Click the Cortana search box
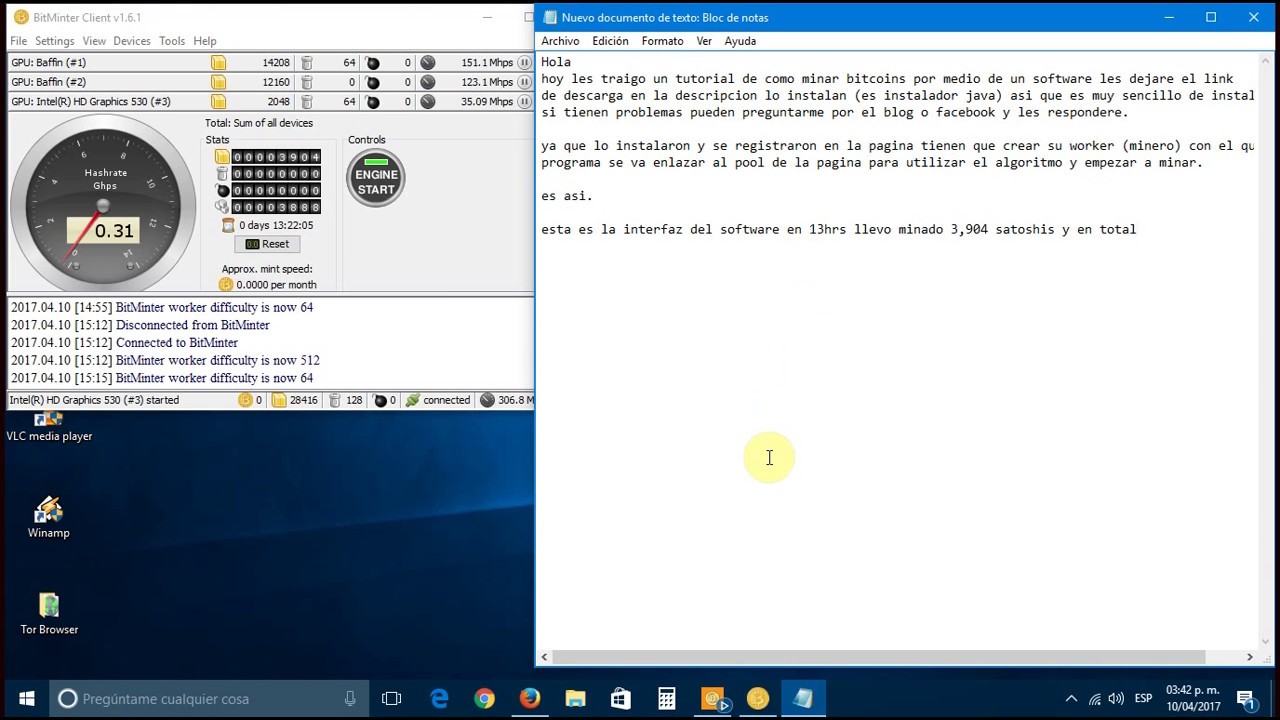Viewport: 1280px width, 720px height. pyautogui.click(x=209, y=699)
